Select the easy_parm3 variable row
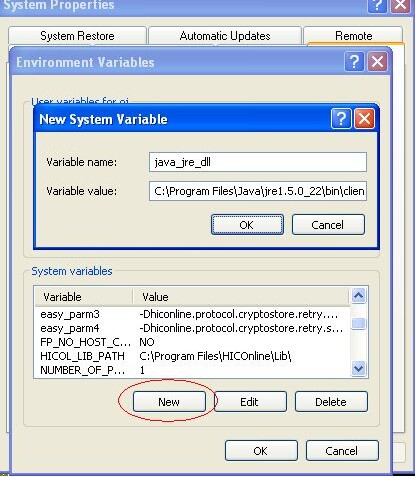The image size is (416, 478). [x=192, y=314]
